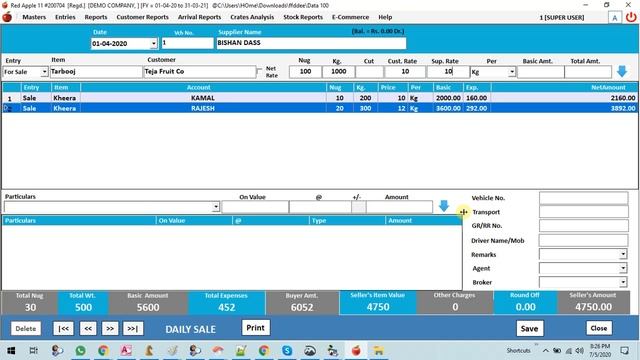Open the Reports menu

click(96, 17)
